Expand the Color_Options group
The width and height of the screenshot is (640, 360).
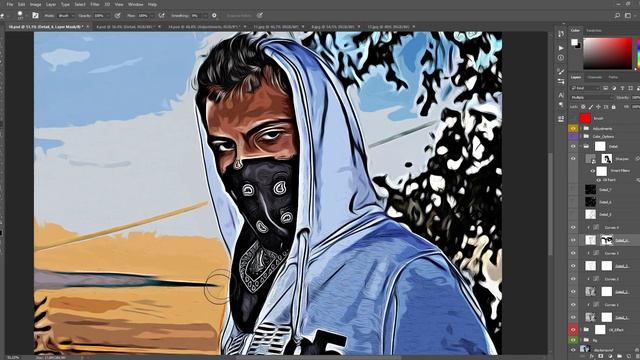coord(581,136)
